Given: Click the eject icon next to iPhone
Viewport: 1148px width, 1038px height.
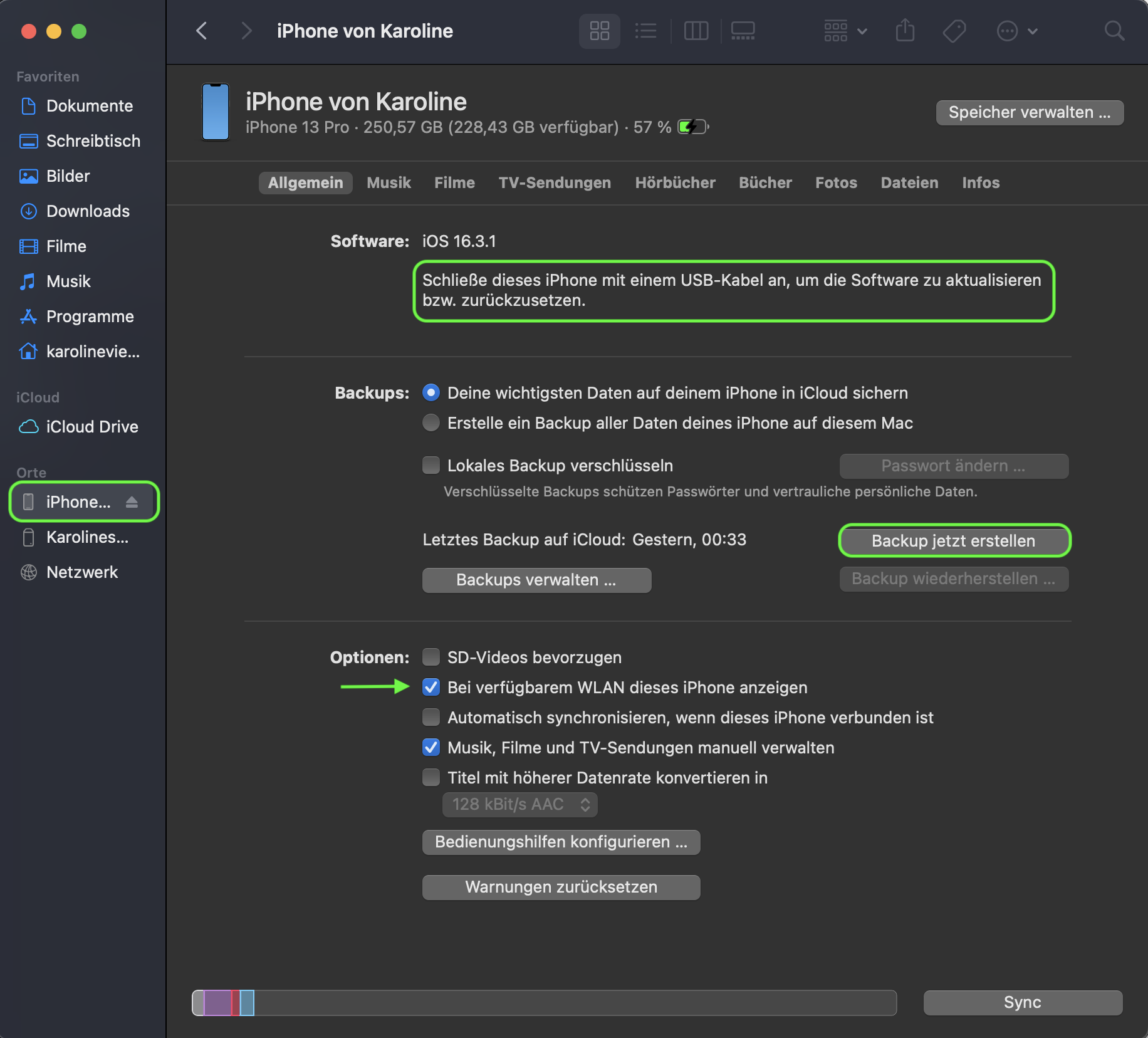Looking at the screenshot, I should [132, 502].
